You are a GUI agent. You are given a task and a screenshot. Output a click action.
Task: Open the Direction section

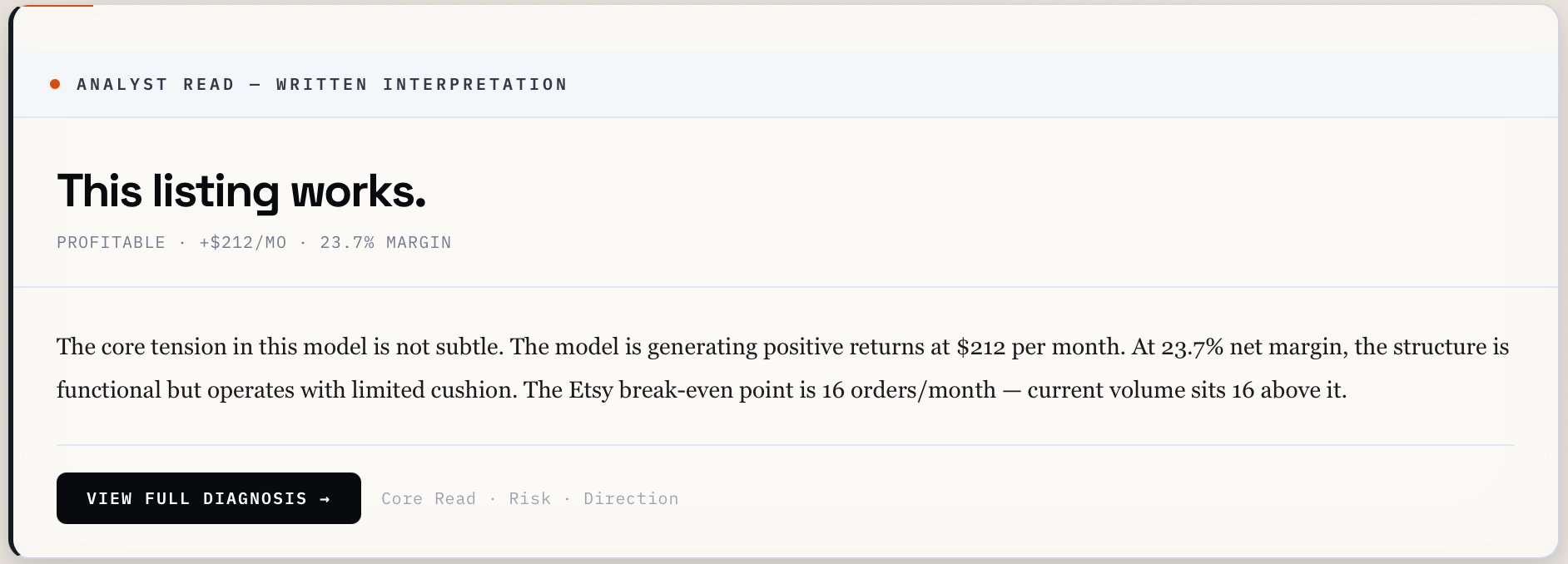631,498
